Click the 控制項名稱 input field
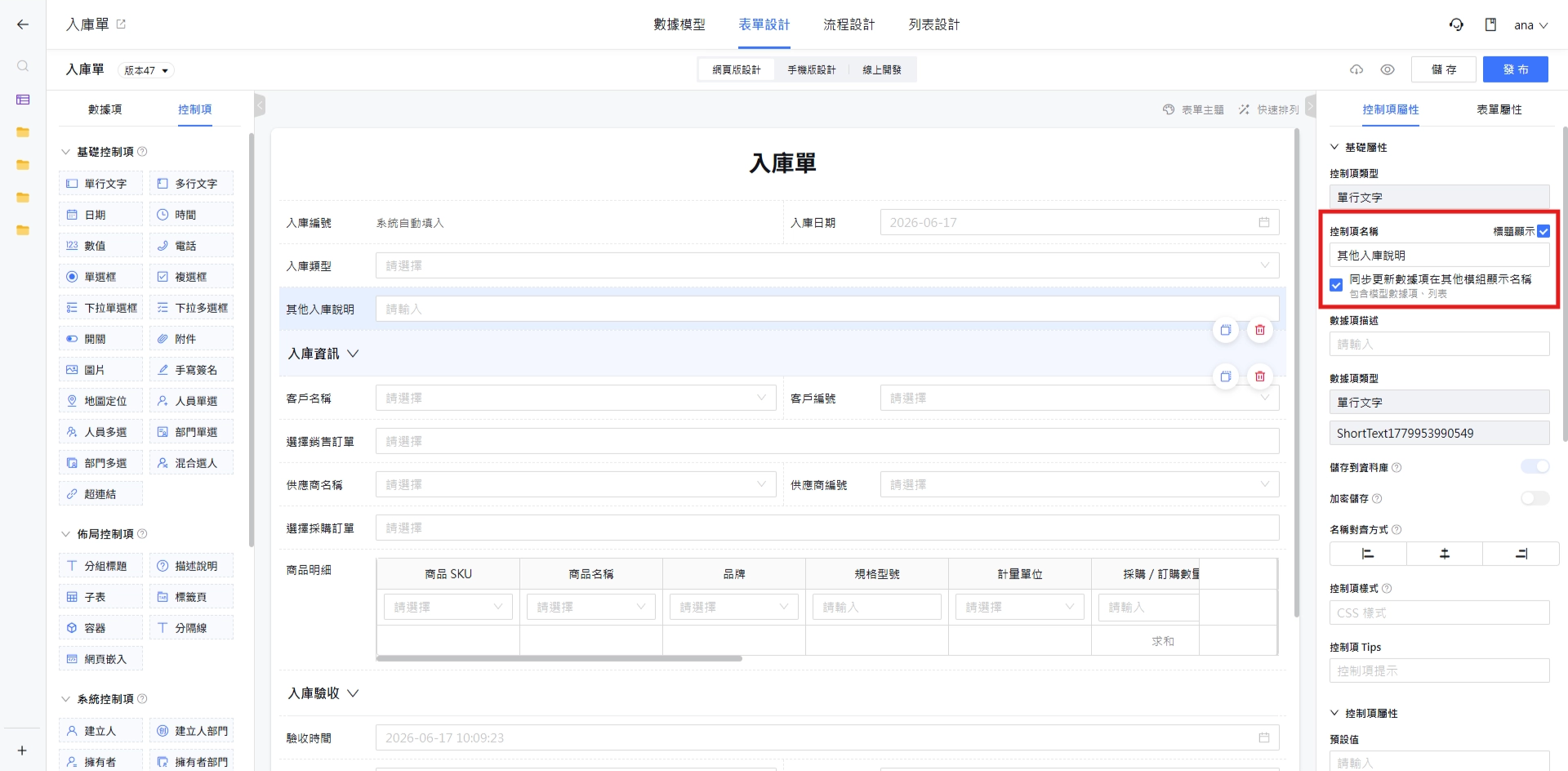1568x771 pixels. pyautogui.click(x=1440, y=256)
